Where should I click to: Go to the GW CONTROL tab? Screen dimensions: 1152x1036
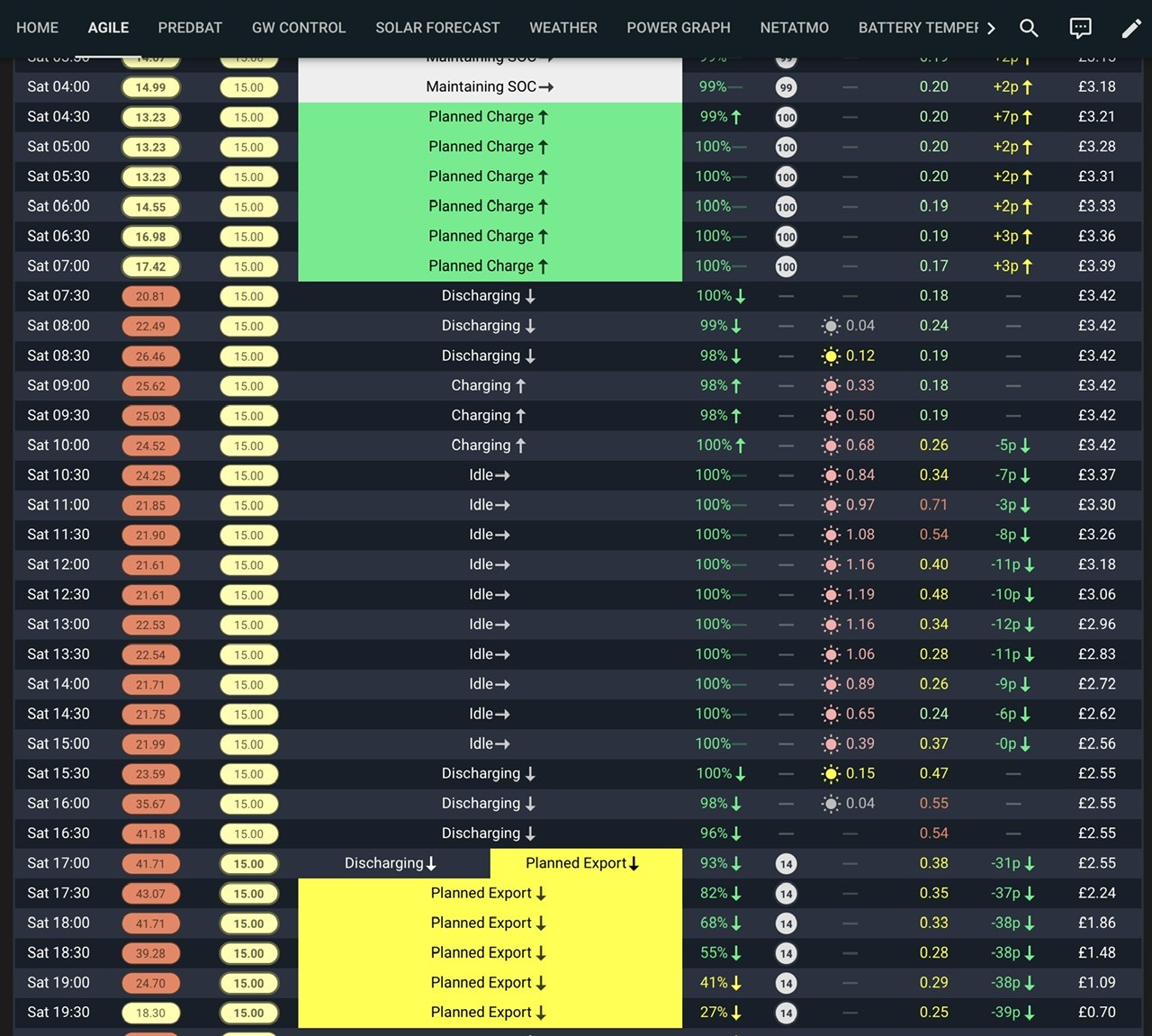tap(299, 28)
